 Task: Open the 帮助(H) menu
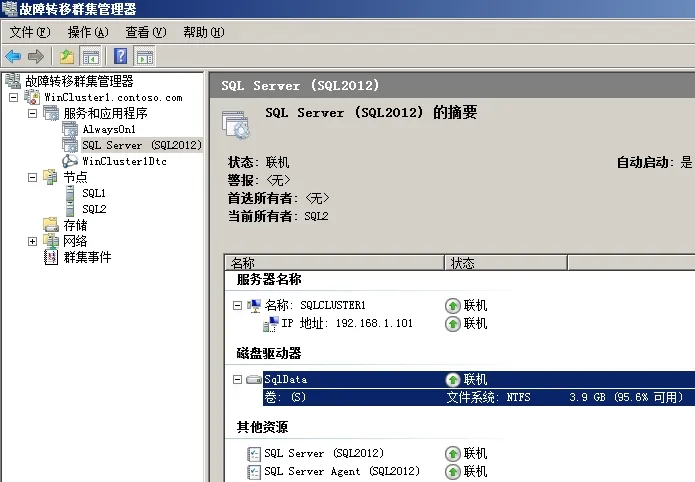[x=204, y=32]
